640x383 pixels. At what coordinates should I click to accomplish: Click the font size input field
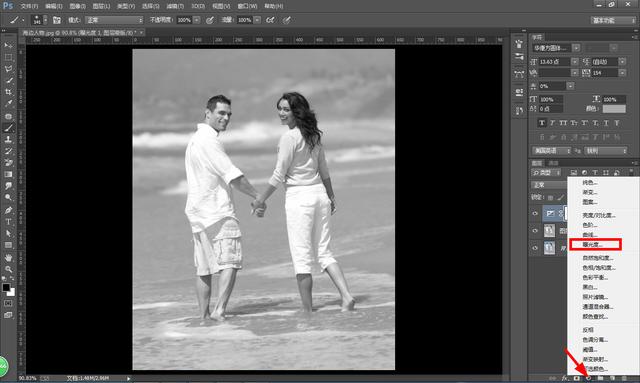click(554, 62)
